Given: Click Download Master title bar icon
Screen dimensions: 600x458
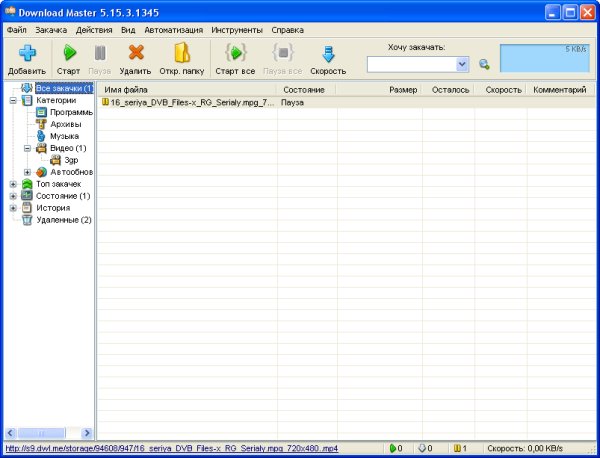Looking at the screenshot, I should pyautogui.click(x=10, y=11).
